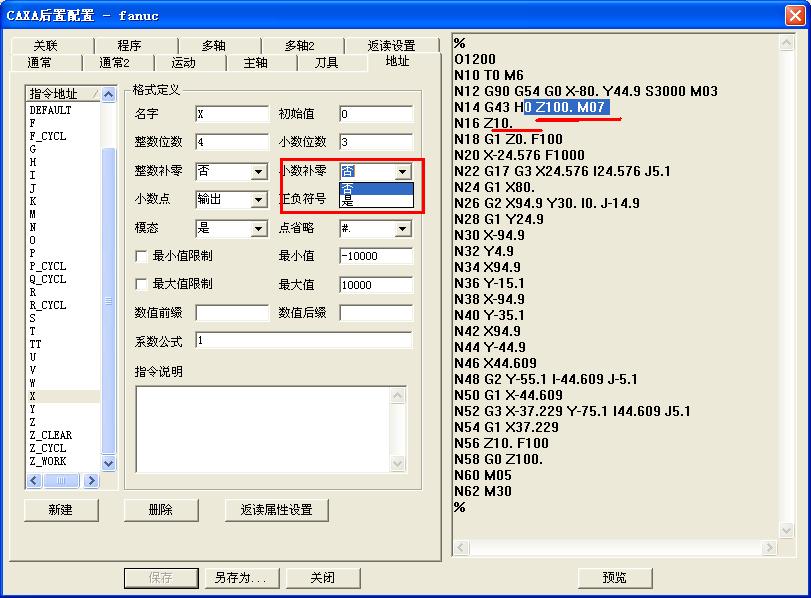This screenshot has height=598, width=811.
Task: Focus the 数值后缀 input field
Action: 376,312
